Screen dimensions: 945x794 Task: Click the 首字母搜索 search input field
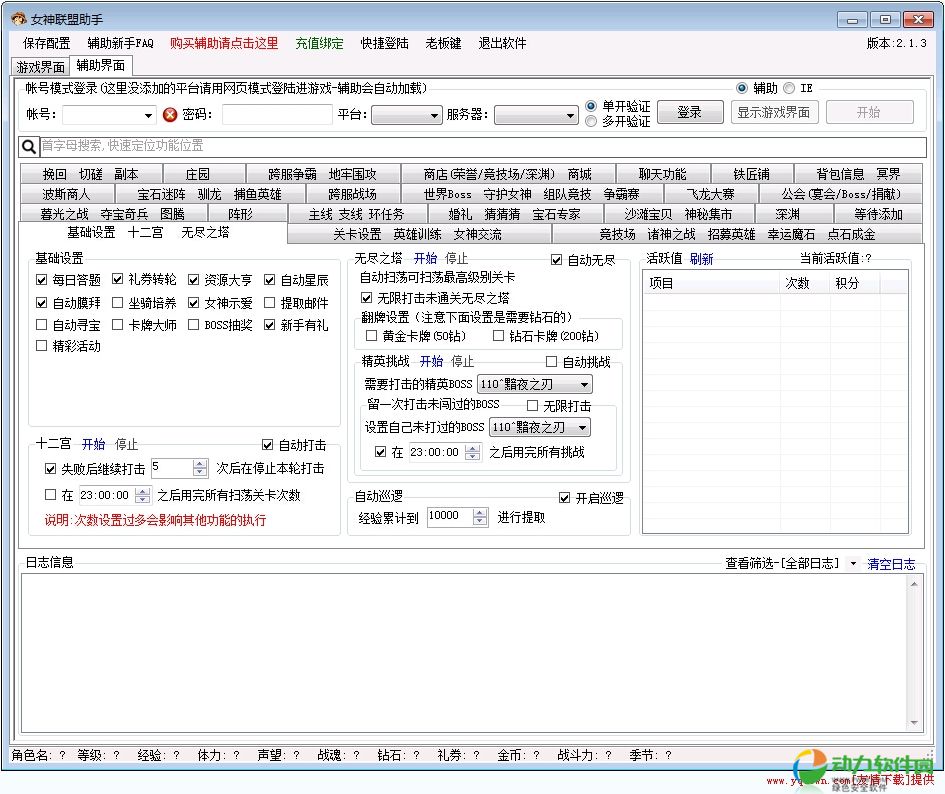coord(480,146)
